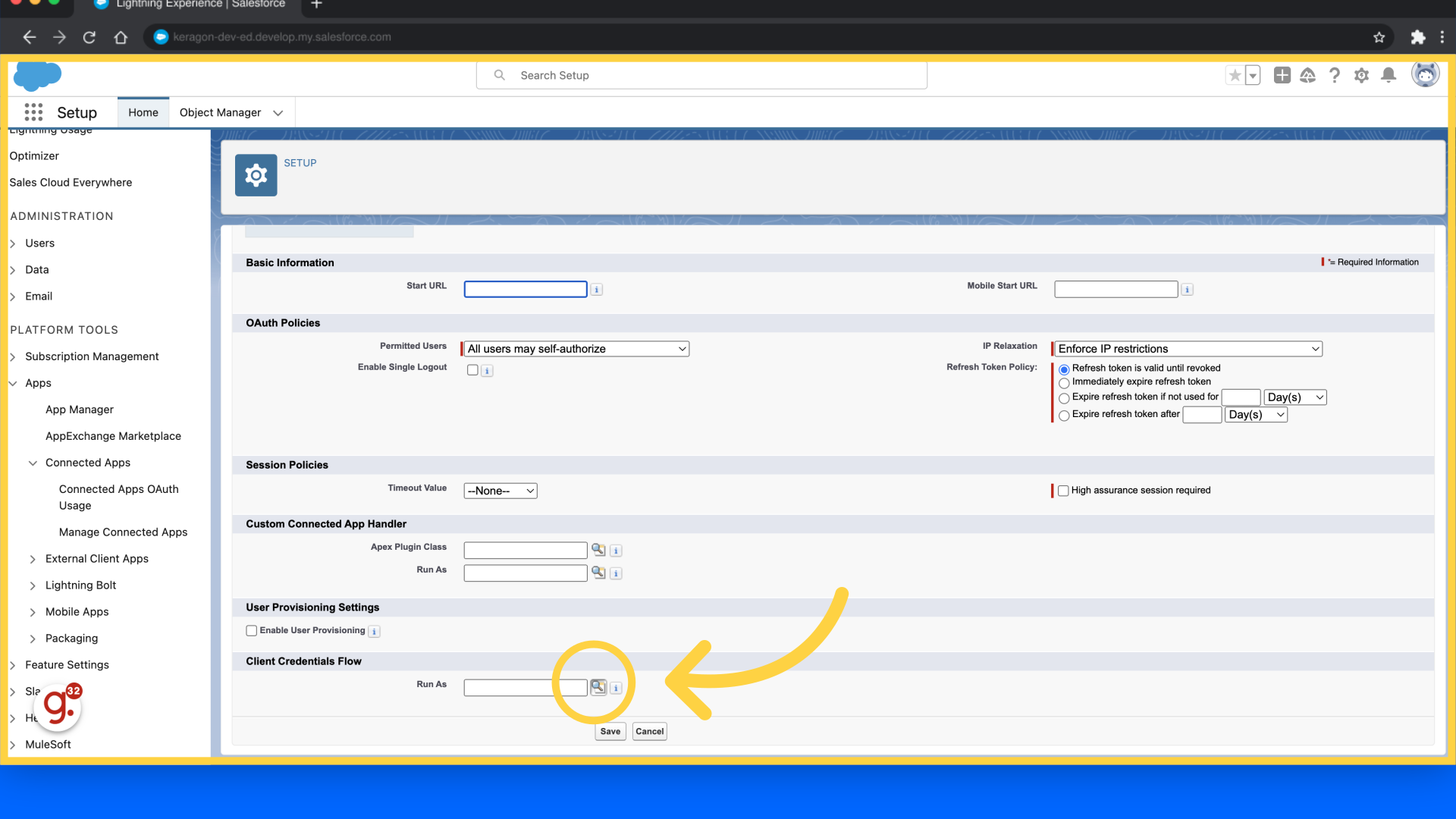This screenshot has width=1456, height=819.
Task: Click the Custom Handler Run As info icon
Action: [x=617, y=573]
